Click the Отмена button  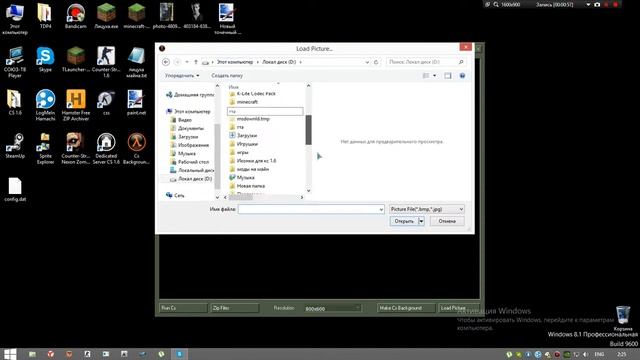(x=447, y=221)
